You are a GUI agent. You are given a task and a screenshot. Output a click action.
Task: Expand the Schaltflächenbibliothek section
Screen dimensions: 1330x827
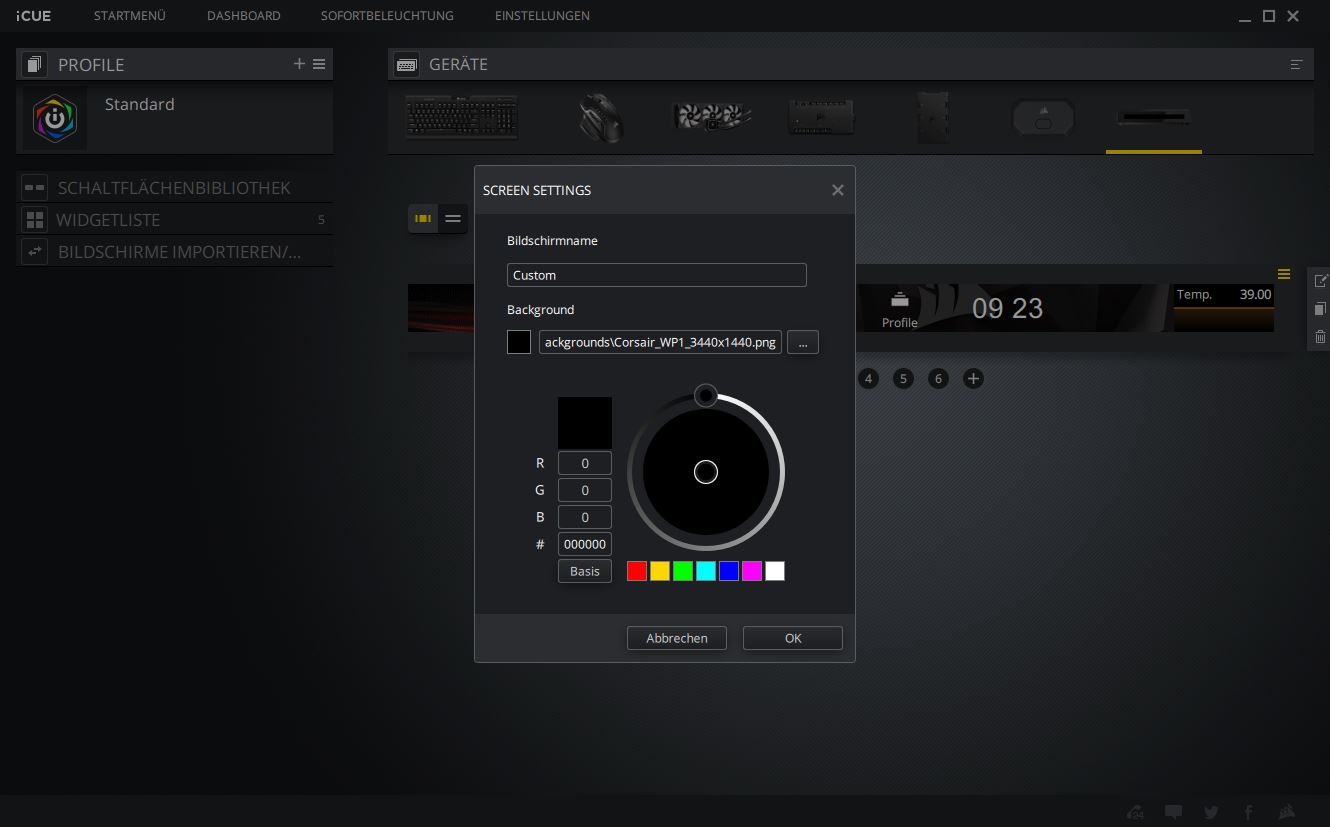(x=174, y=188)
